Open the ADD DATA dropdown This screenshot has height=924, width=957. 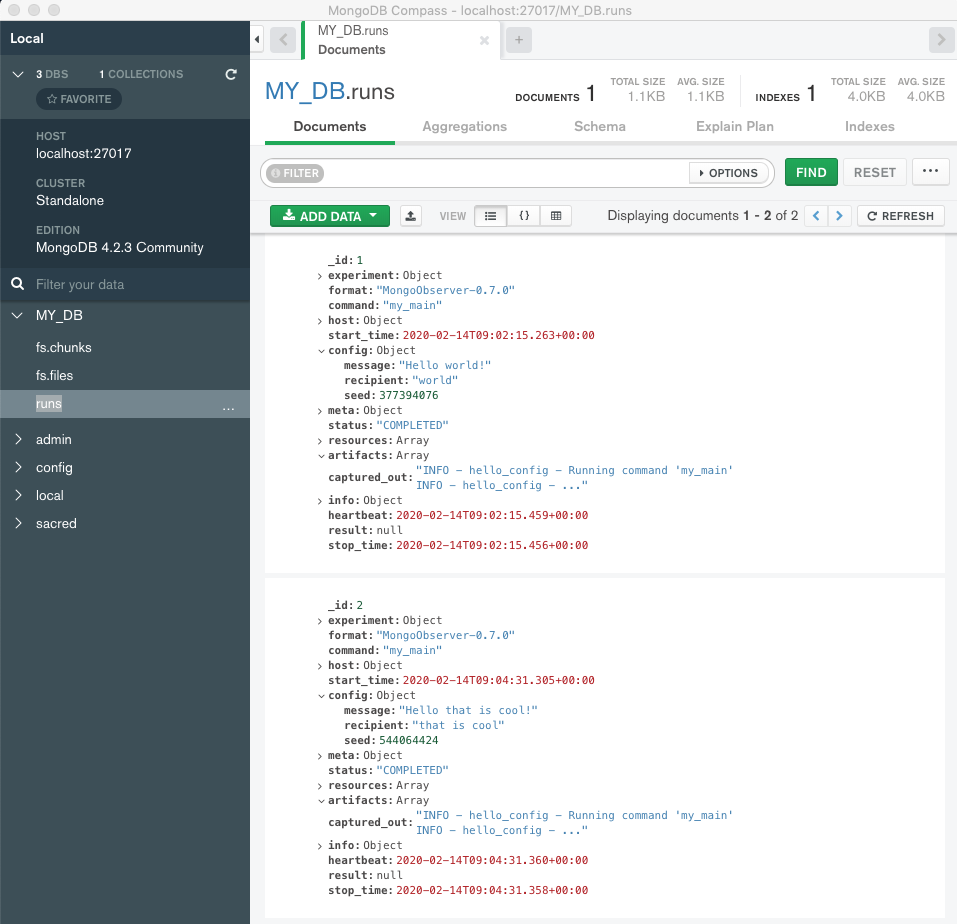330,216
